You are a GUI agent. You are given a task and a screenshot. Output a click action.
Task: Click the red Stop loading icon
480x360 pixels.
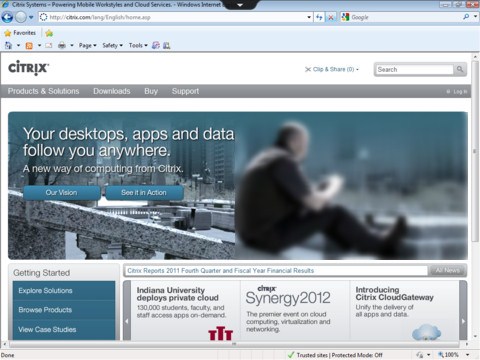331,17
